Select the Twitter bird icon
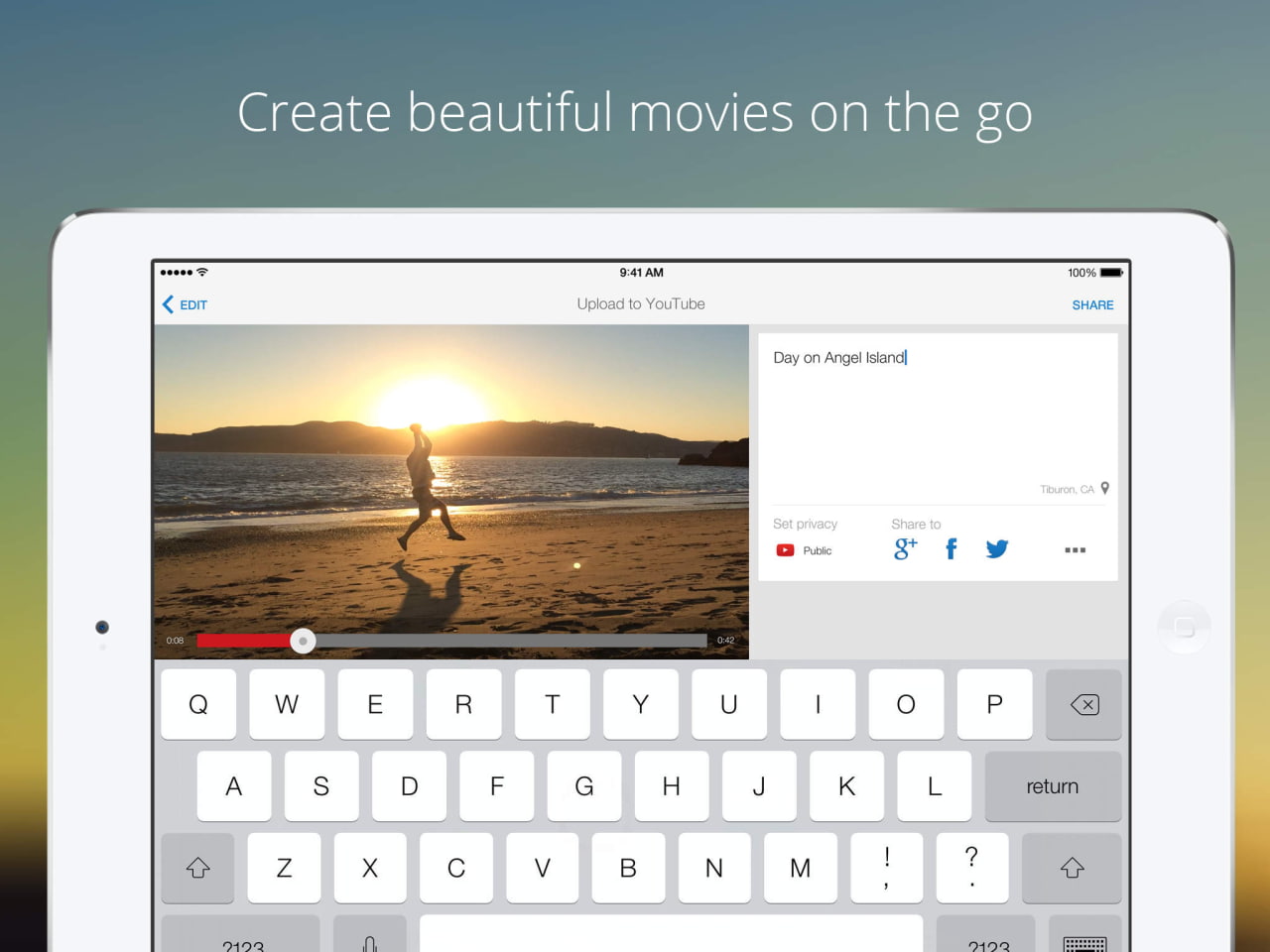This screenshot has height=952, width=1270. [996, 548]
